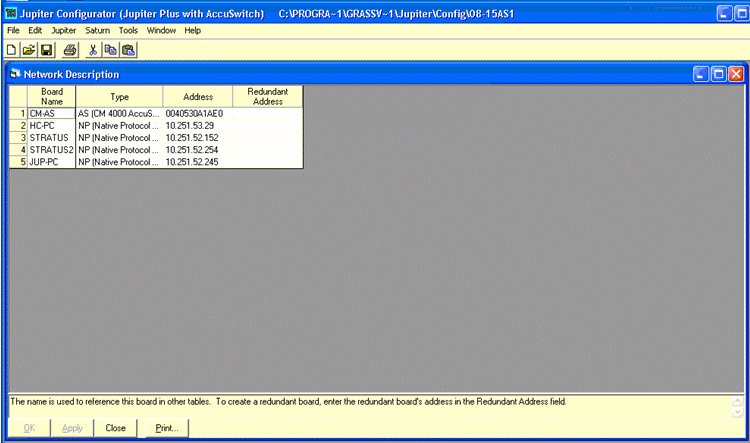Click the Paste clipboard icon
Viewport: 750px width, 443px height.
click(128, 50)
